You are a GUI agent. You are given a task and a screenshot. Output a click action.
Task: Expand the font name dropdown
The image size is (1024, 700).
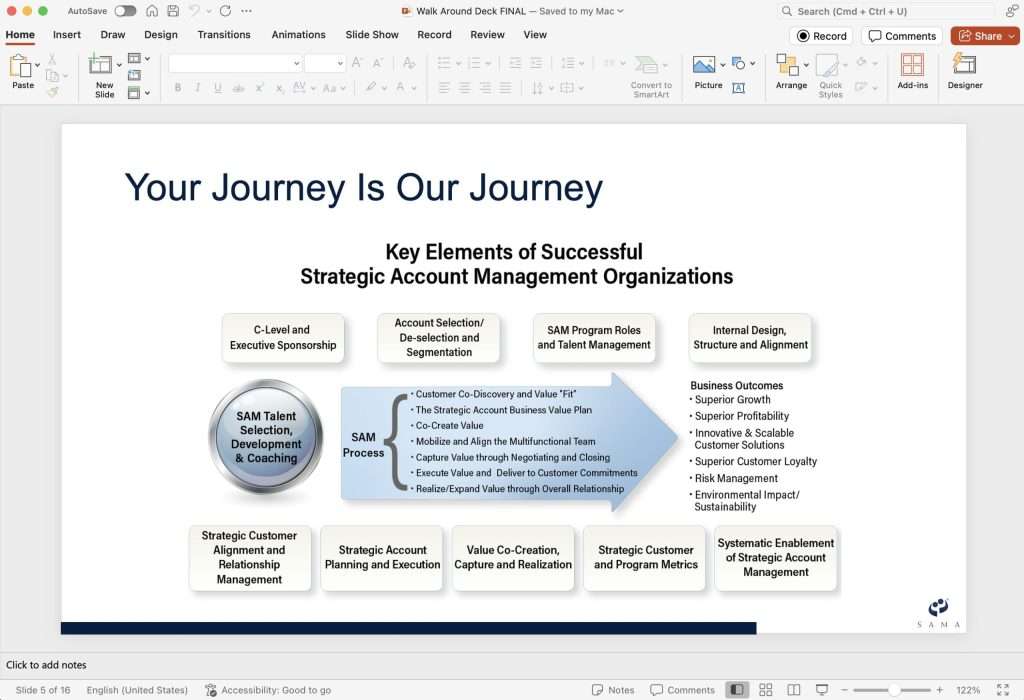[296, 64]
